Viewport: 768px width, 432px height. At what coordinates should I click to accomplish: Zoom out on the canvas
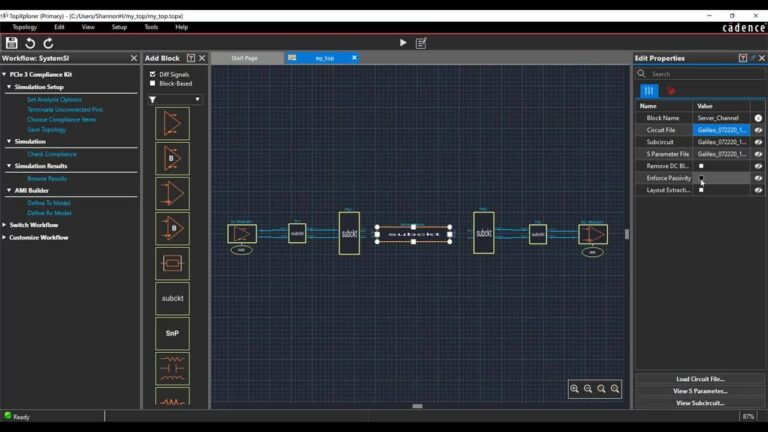pyautogui.click(x=588, y=389)
